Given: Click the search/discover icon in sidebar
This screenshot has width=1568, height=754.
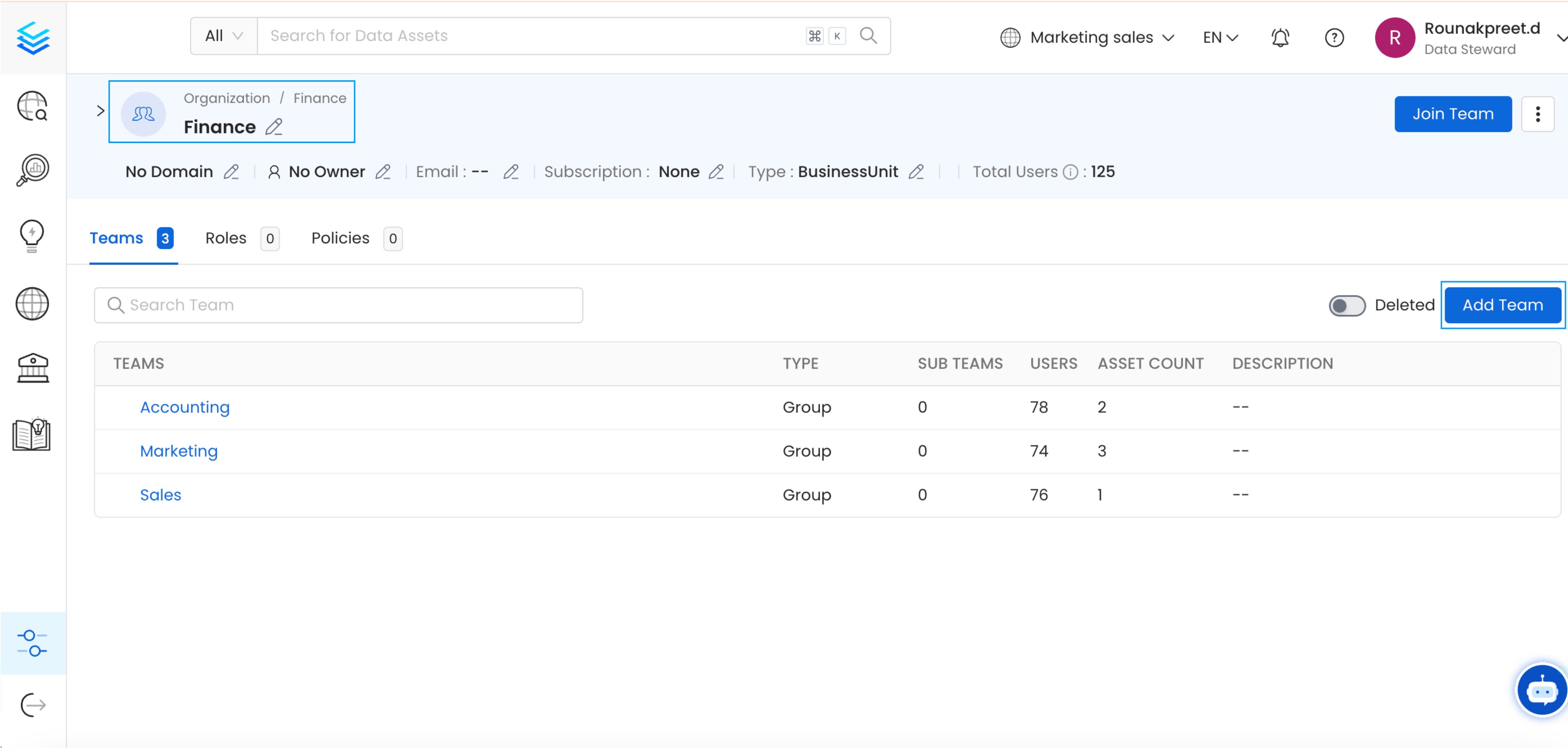Looking at the screenshot, I should [x=32, y=112].
